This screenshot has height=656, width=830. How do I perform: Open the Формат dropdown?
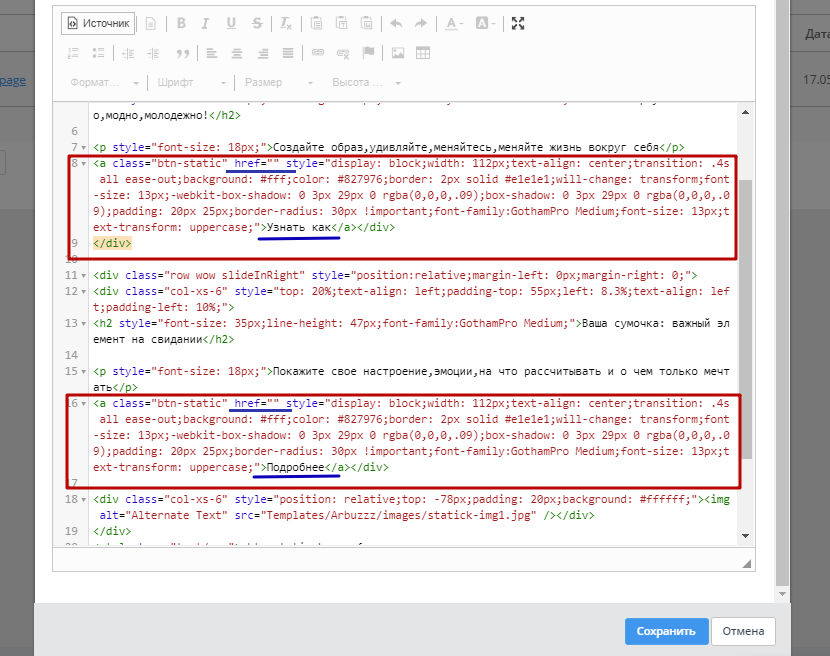[105, 82]
